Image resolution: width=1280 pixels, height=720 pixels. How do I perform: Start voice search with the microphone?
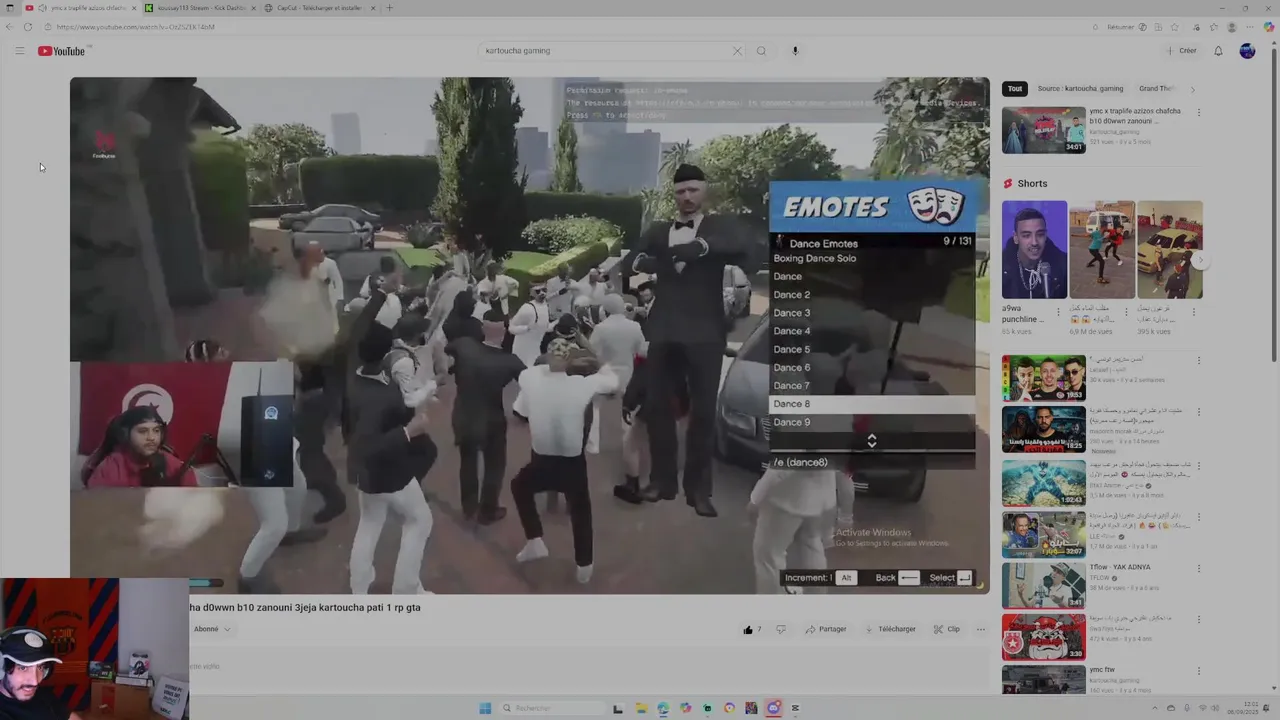[795, 51]
